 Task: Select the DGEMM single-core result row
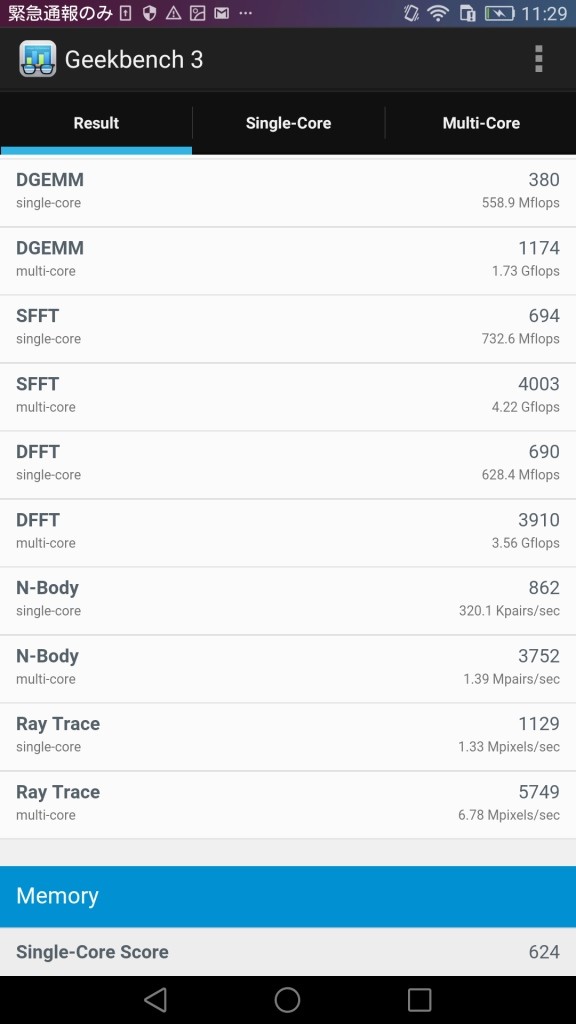tap(288, 193)
